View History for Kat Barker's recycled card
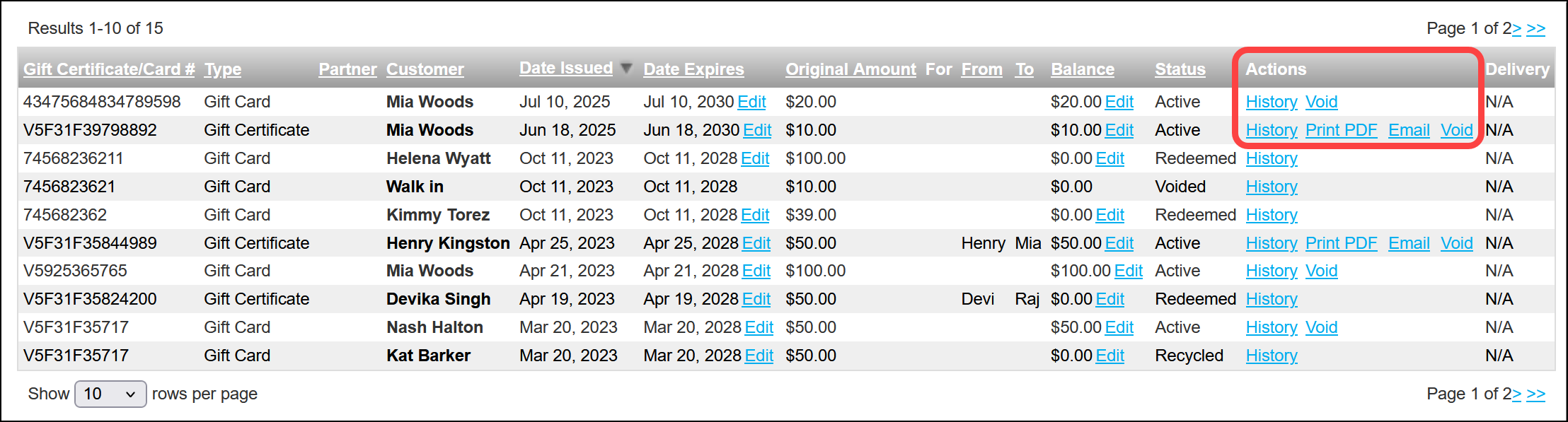The width and height of the screenshot is (1568, 422). (x=1272, y=356)
